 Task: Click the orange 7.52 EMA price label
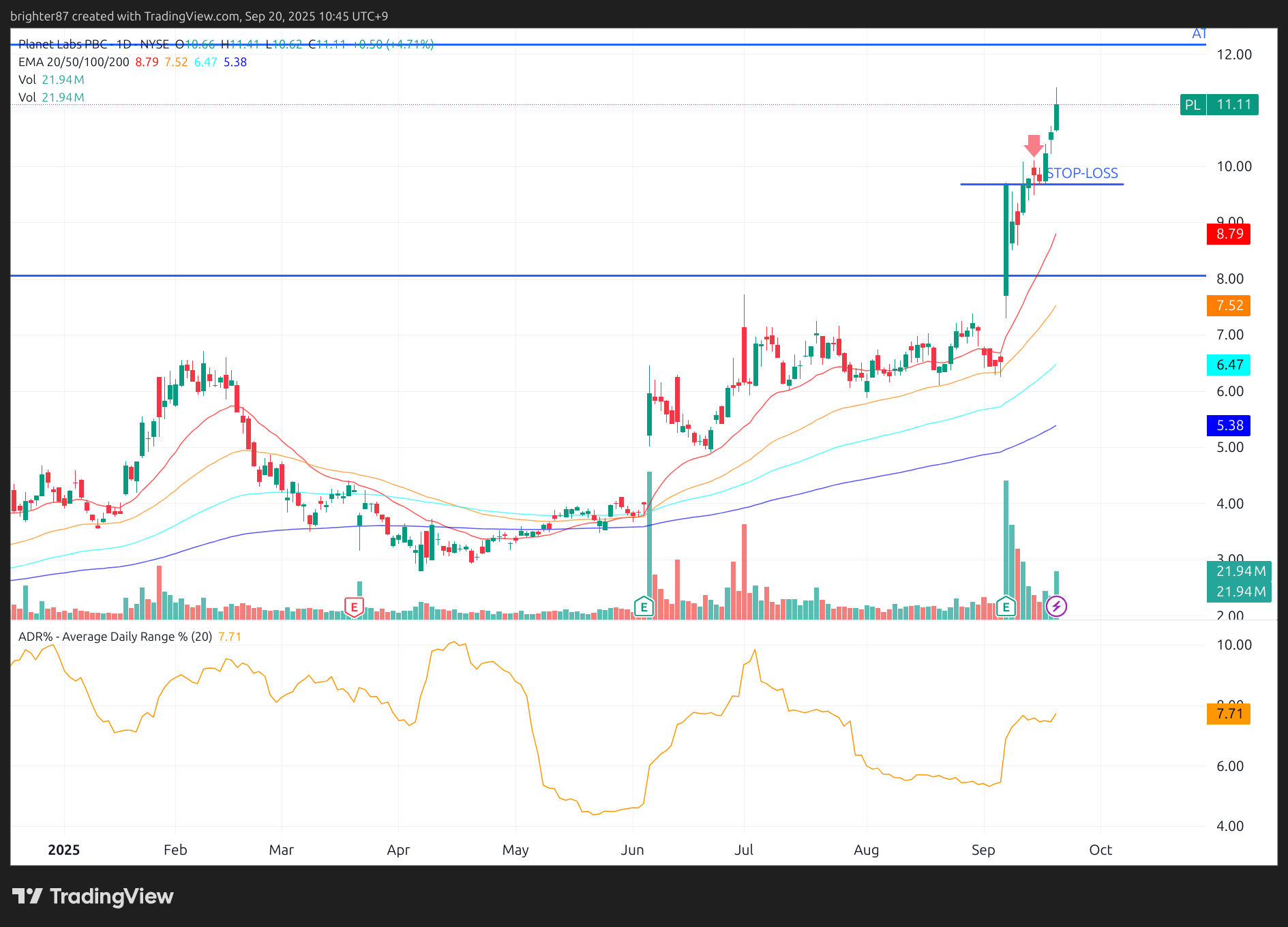(x=1229, y=305)
